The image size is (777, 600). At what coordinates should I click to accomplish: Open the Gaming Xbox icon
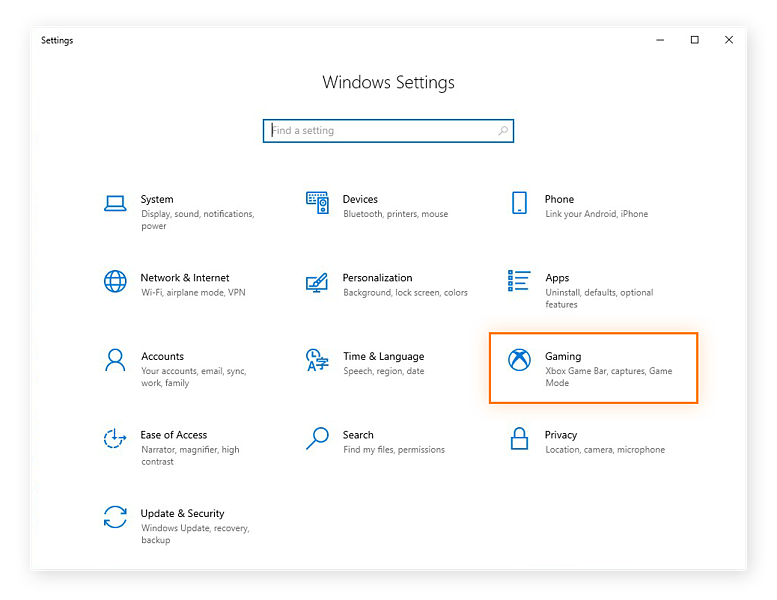click(519, 360)
